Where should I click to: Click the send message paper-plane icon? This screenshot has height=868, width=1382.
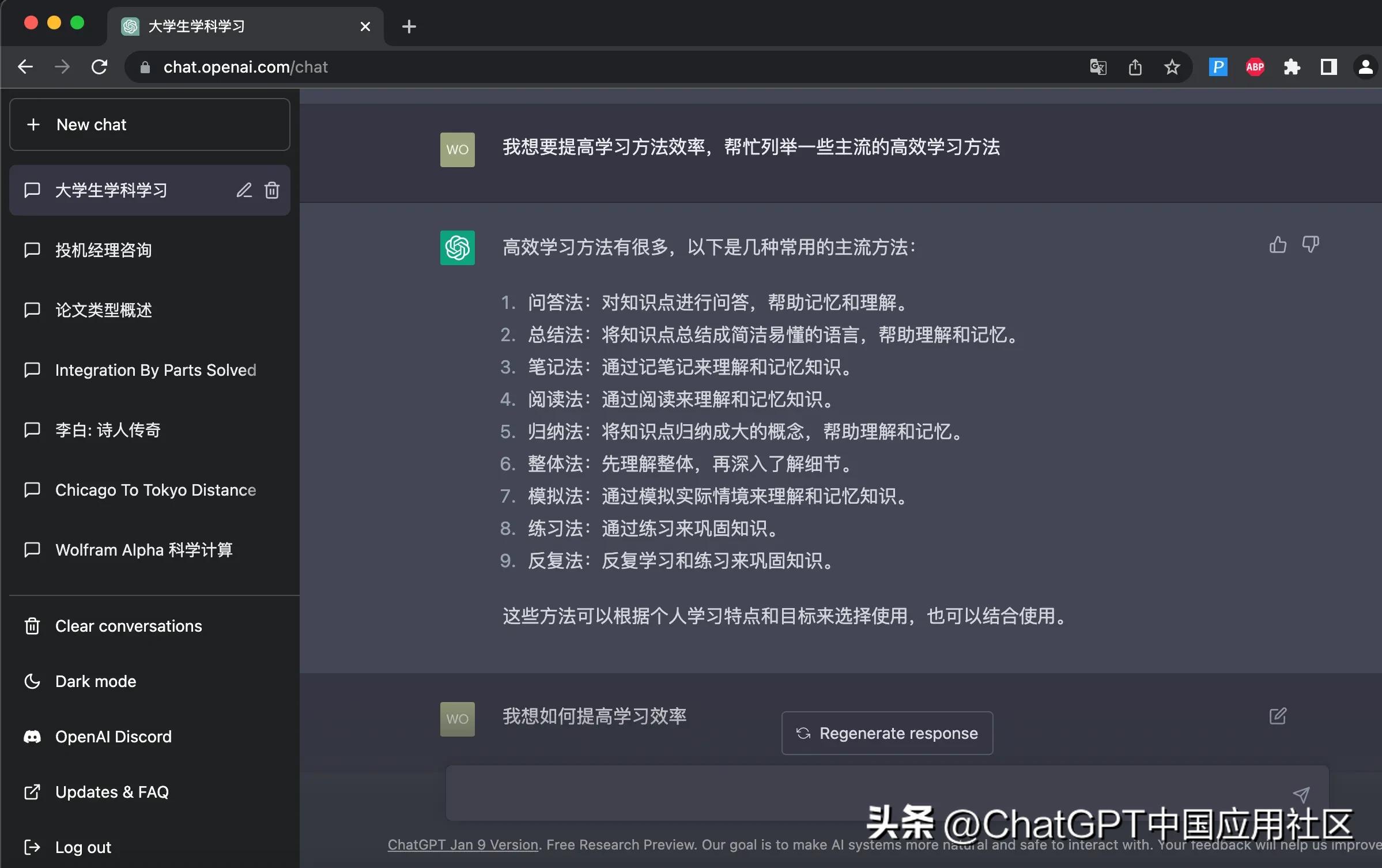tap(1302, 794)
